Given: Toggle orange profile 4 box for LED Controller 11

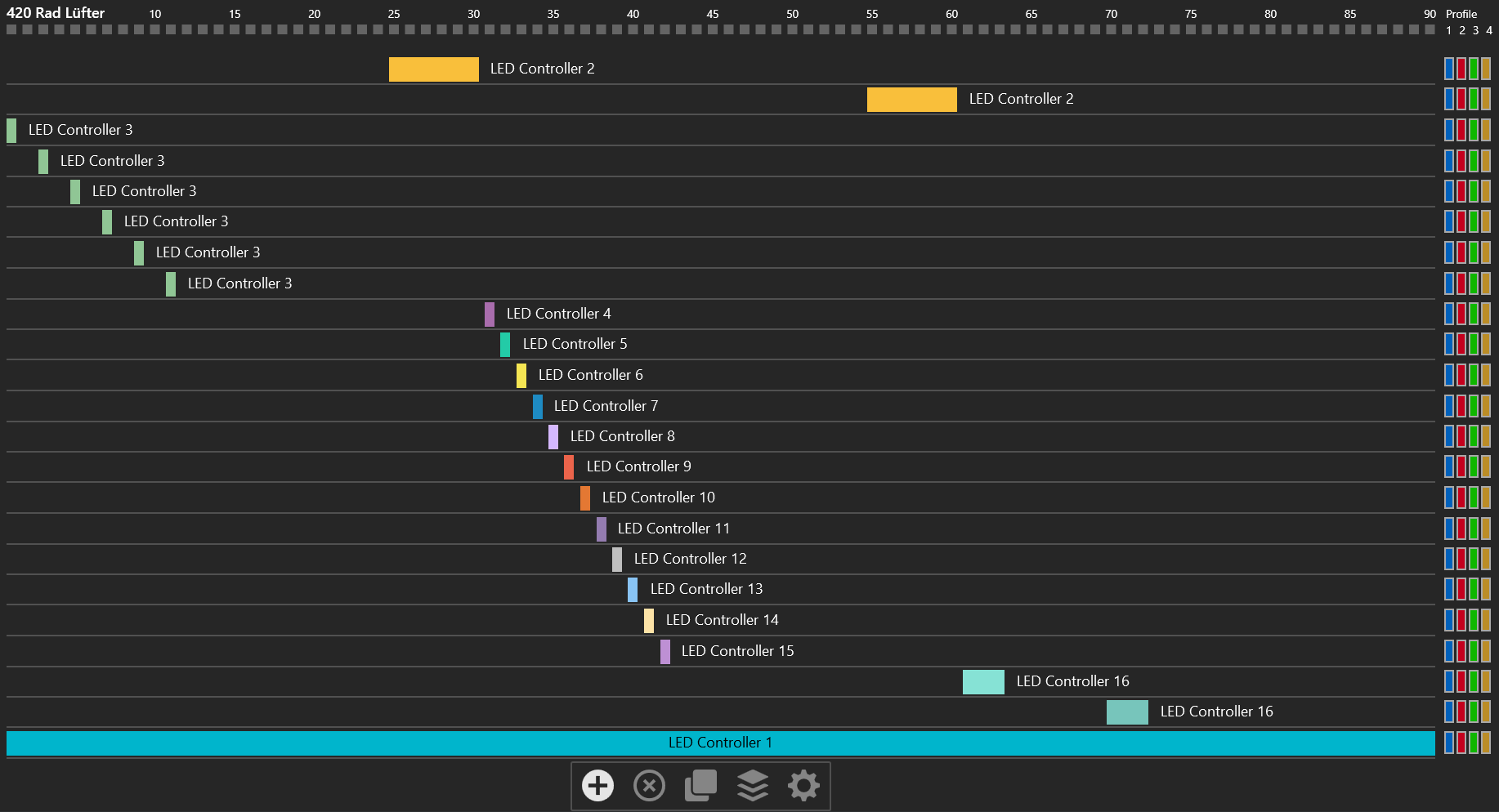Looking at the screenshot, I should [x=1486, y=529].
